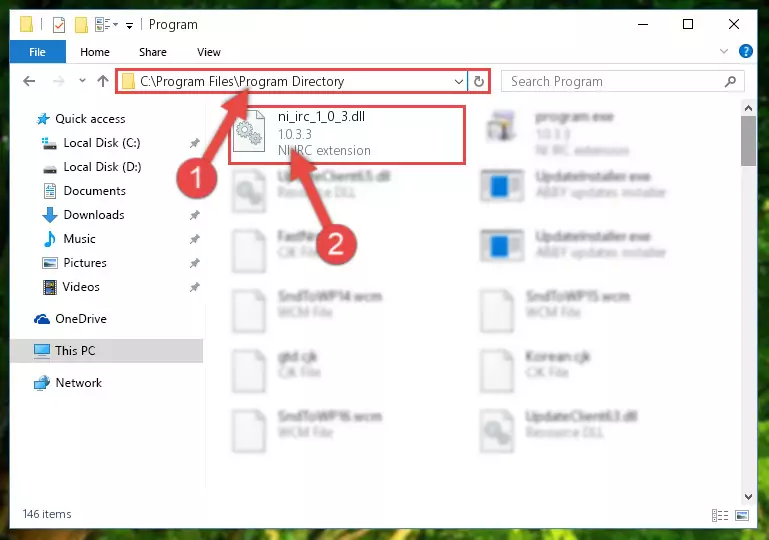769x540 pixels.
Task: Click the pin icon beside Pictures
Action: pos(195,263)
